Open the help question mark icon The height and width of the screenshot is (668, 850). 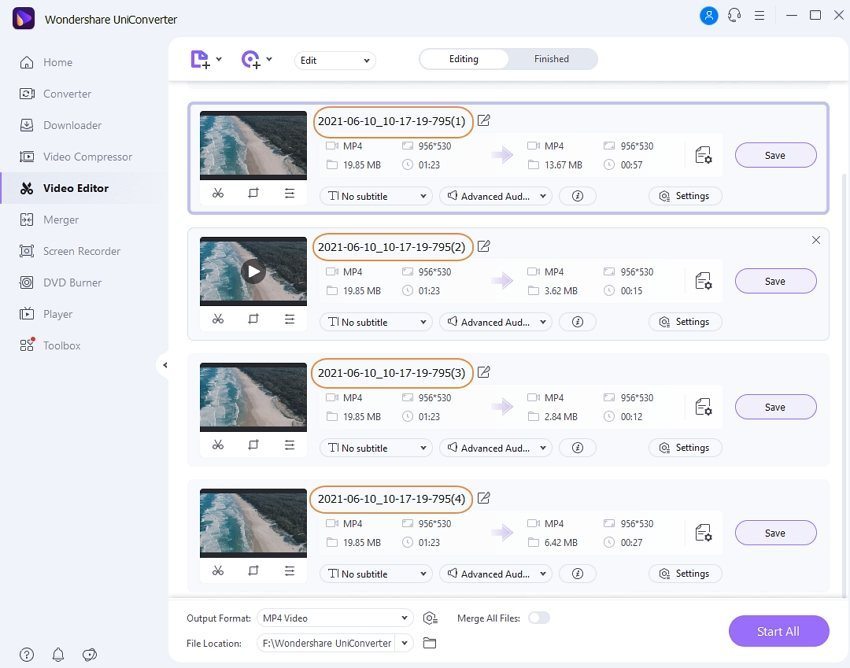[x=27, y=654]
